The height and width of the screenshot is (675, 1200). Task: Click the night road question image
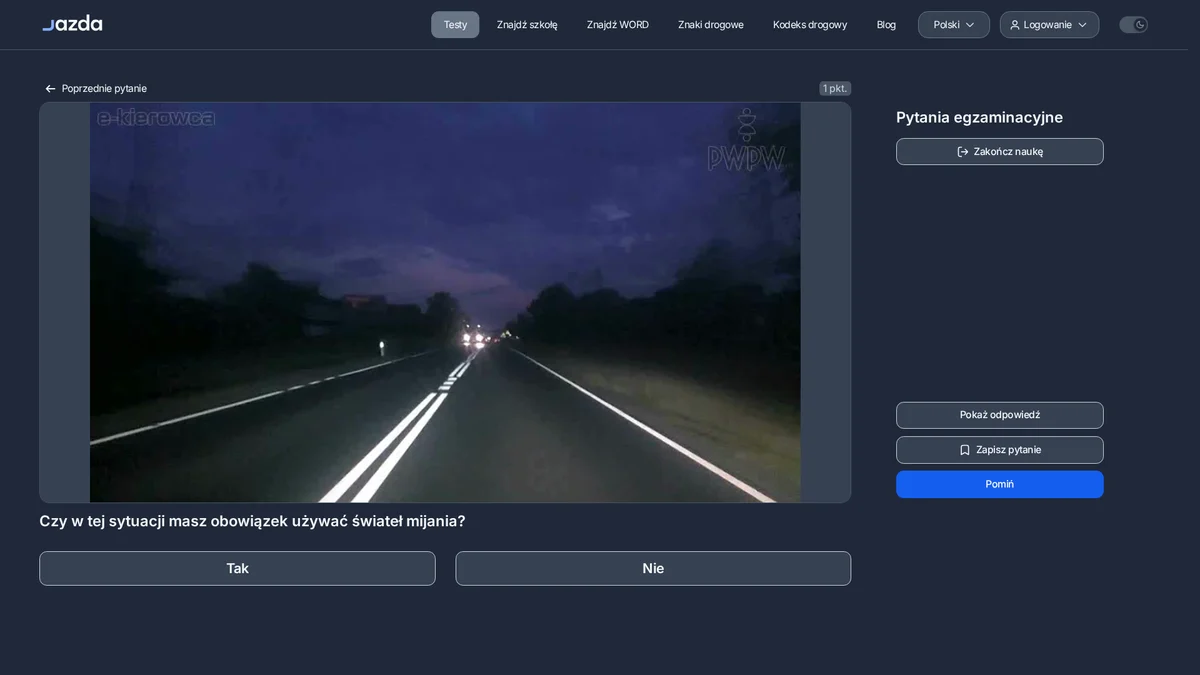point(445,302)
